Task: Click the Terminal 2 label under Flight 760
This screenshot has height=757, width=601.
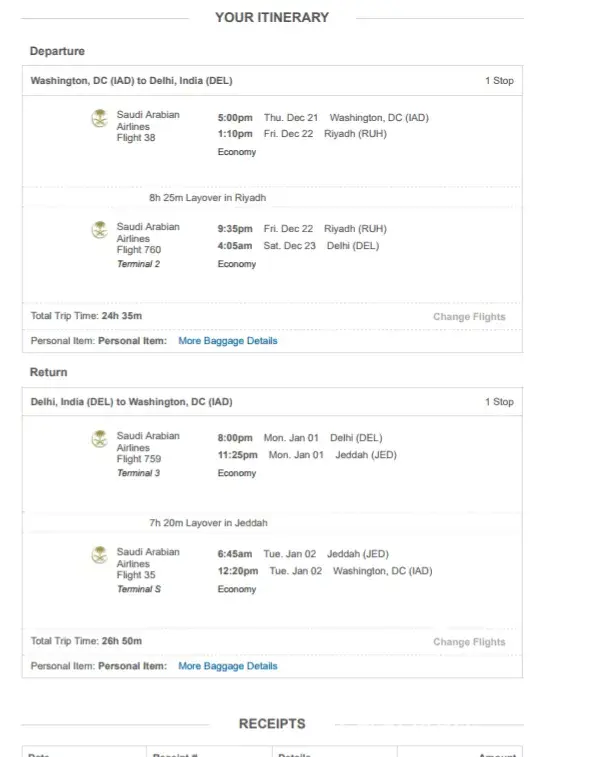Action: point(138,264)
